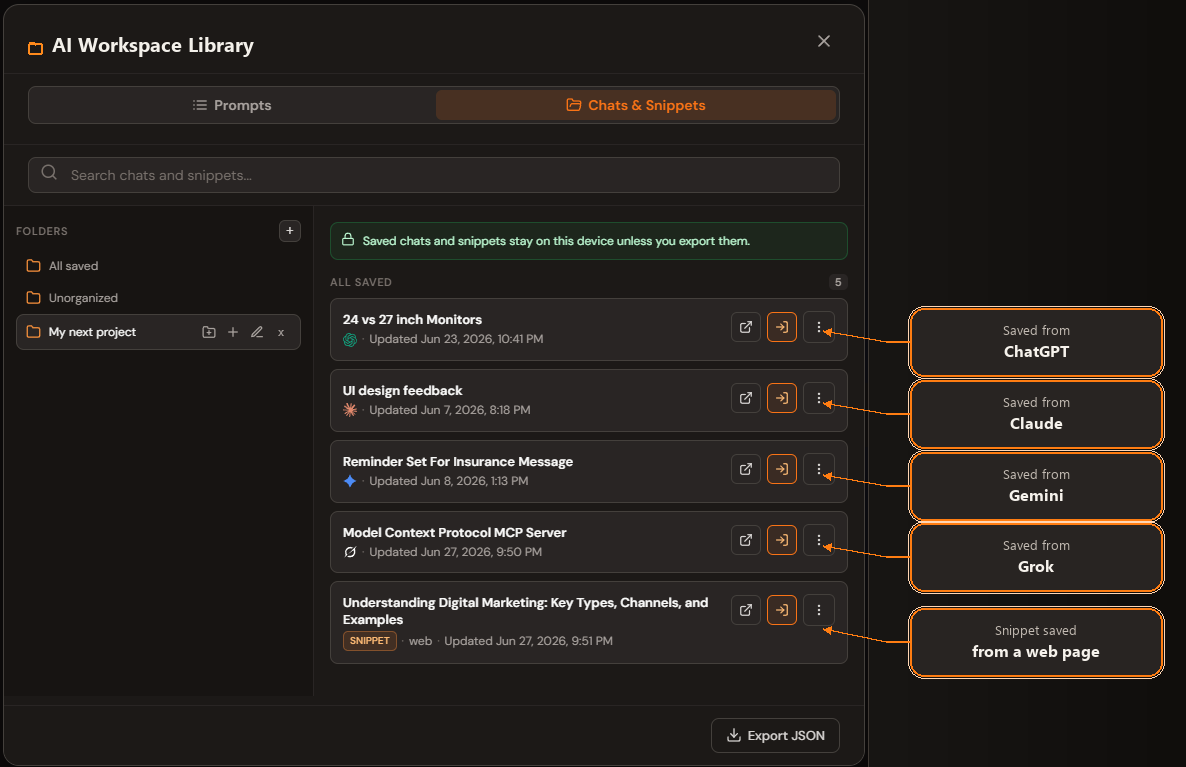The height and width of the screenshot is (767, 1186).
Task: Insert the "24 vs 27 inch Monitors" chat
Action: click(x=782, y=328)
